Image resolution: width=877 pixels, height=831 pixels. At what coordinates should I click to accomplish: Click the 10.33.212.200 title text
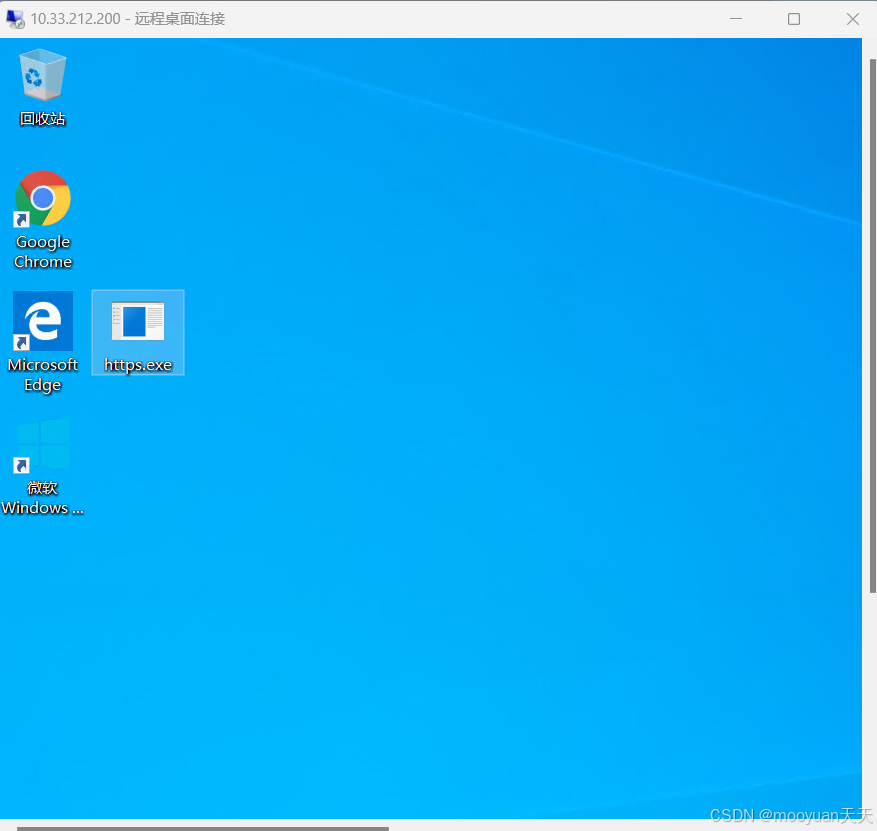click(x=76, y=19)
